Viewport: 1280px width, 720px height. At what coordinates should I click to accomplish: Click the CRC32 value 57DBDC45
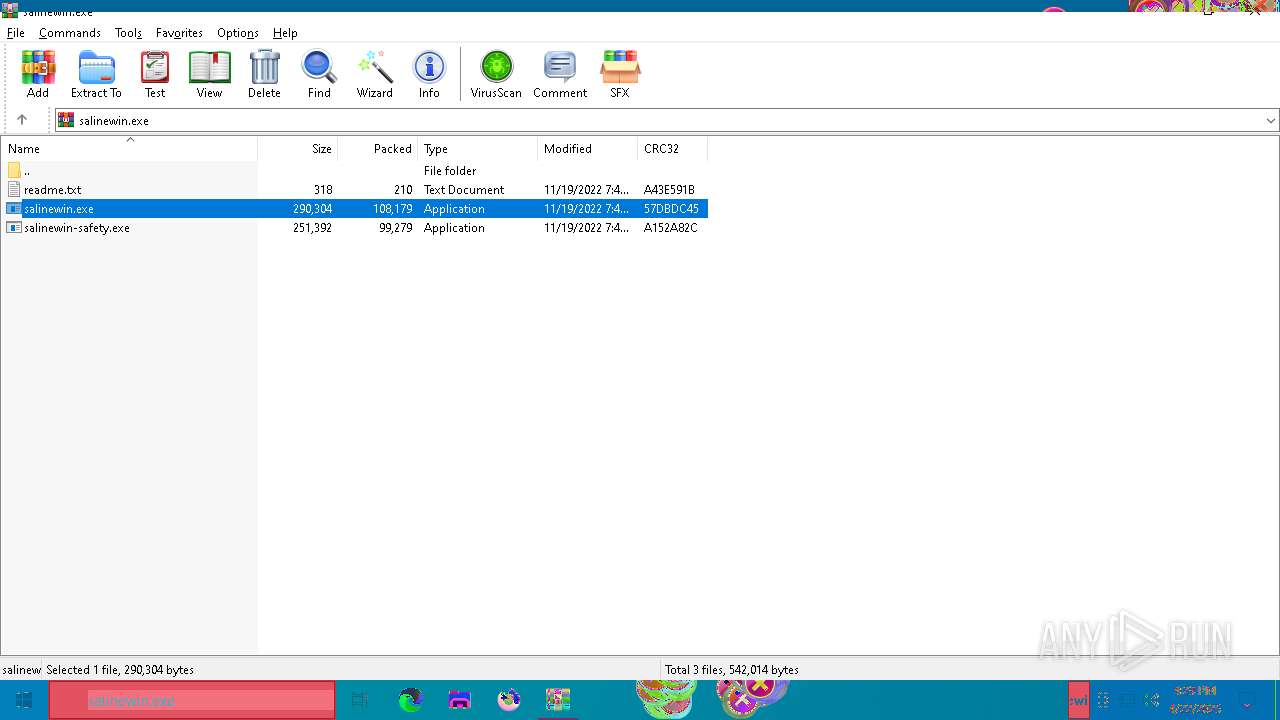(671, 209)
